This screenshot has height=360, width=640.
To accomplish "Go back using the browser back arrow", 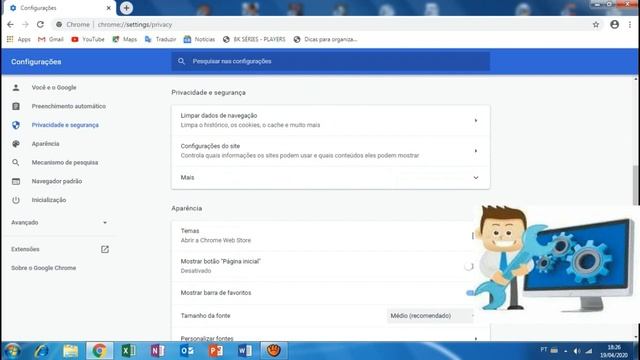I will (10, 24).
